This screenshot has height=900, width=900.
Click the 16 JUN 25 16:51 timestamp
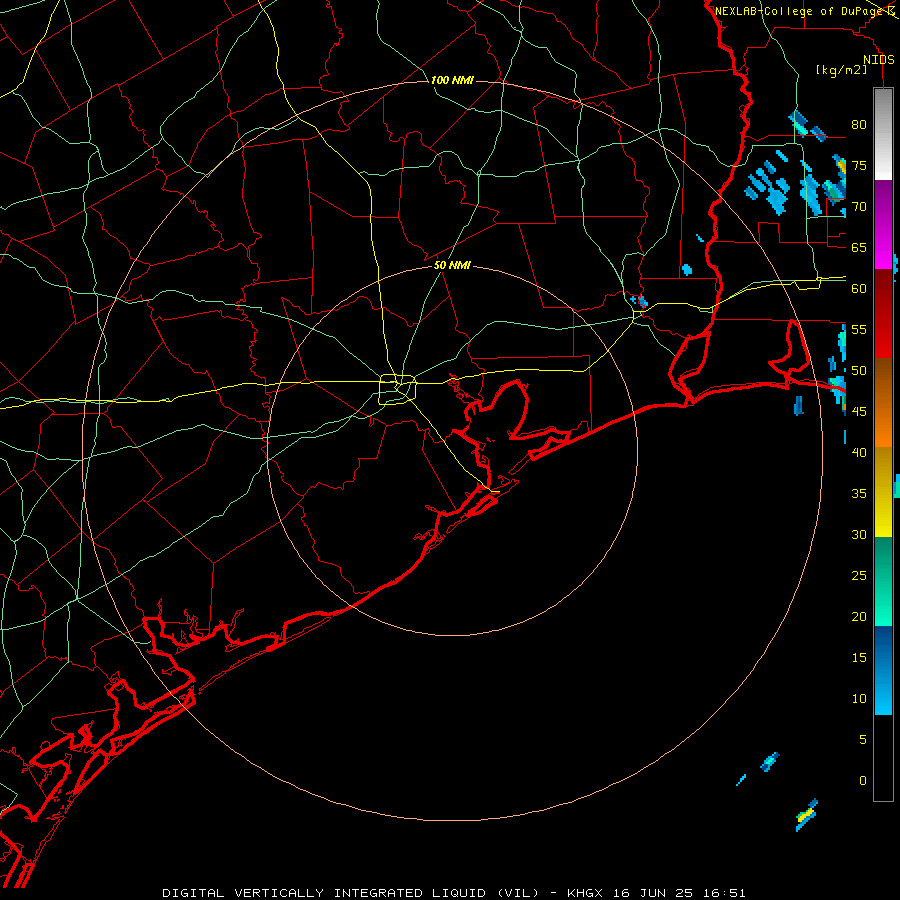(680, 893)
